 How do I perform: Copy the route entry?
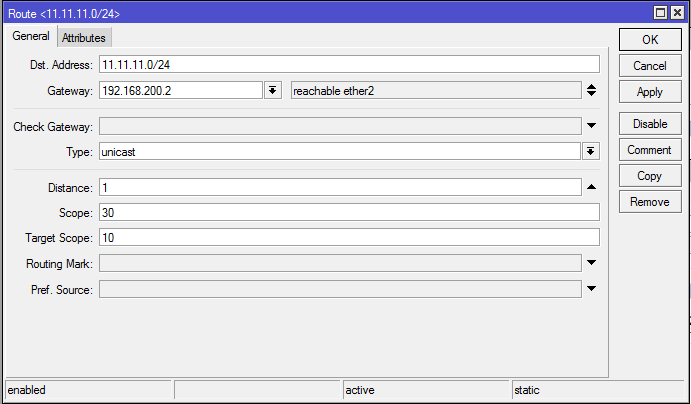pos(649,176)
